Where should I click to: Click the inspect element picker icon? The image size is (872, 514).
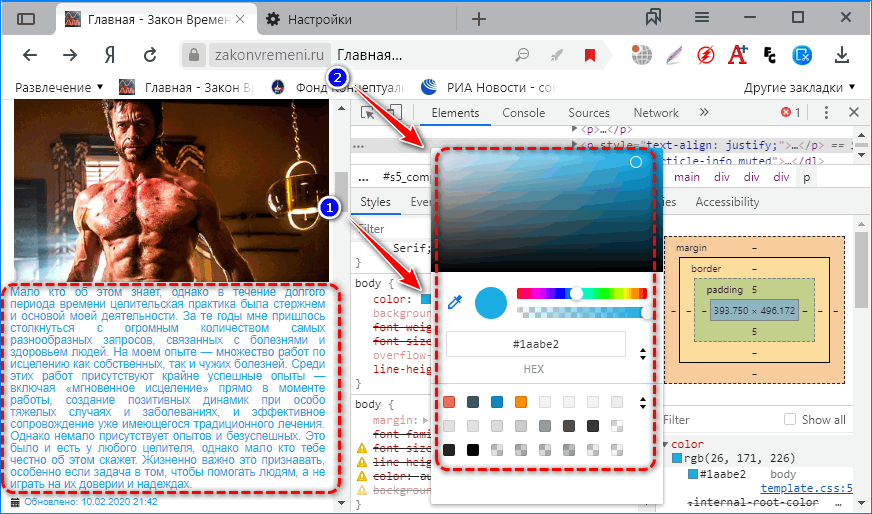pos(367,113)
